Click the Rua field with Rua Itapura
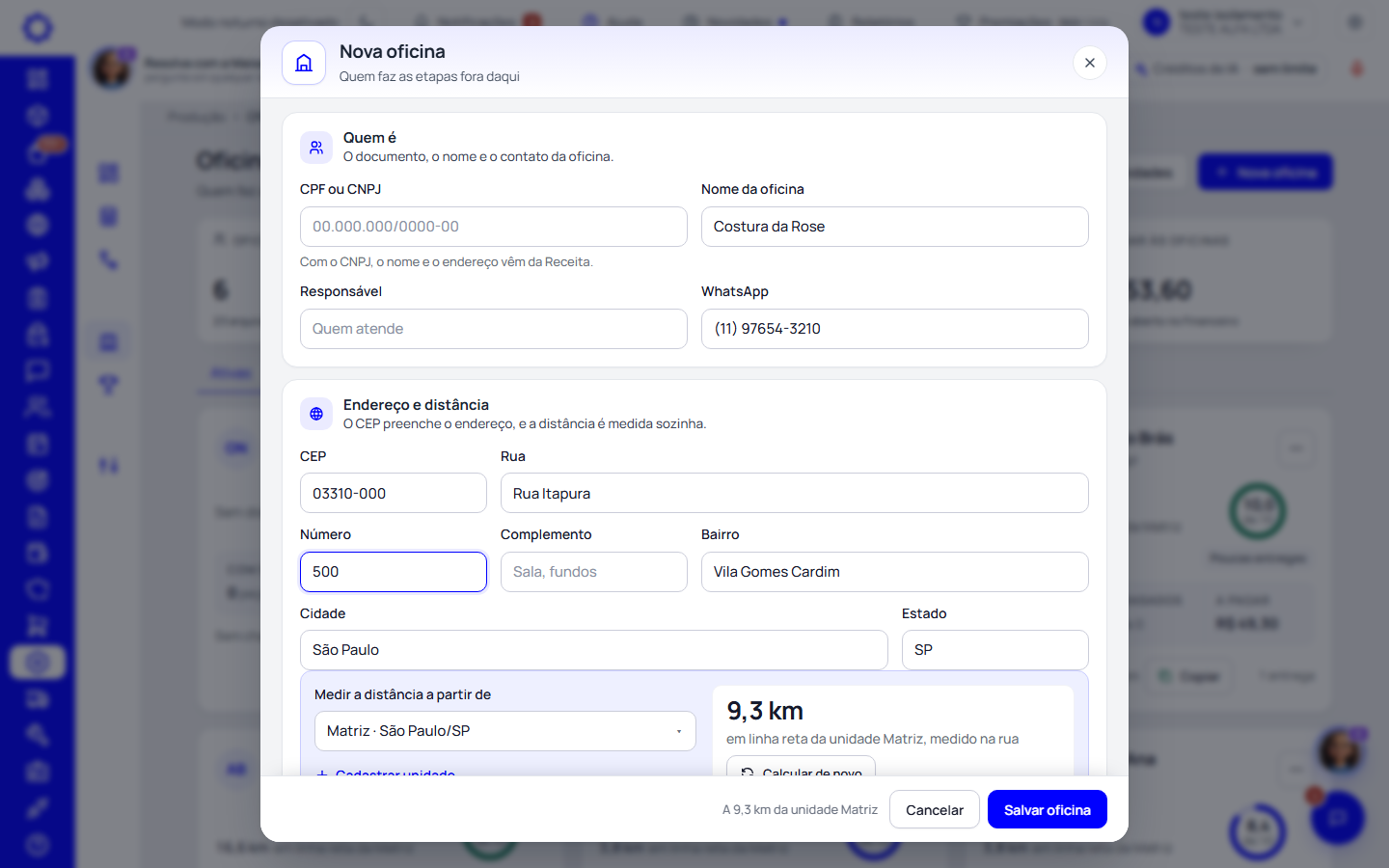The image size is (1389, 868). [x=795, y=493]
